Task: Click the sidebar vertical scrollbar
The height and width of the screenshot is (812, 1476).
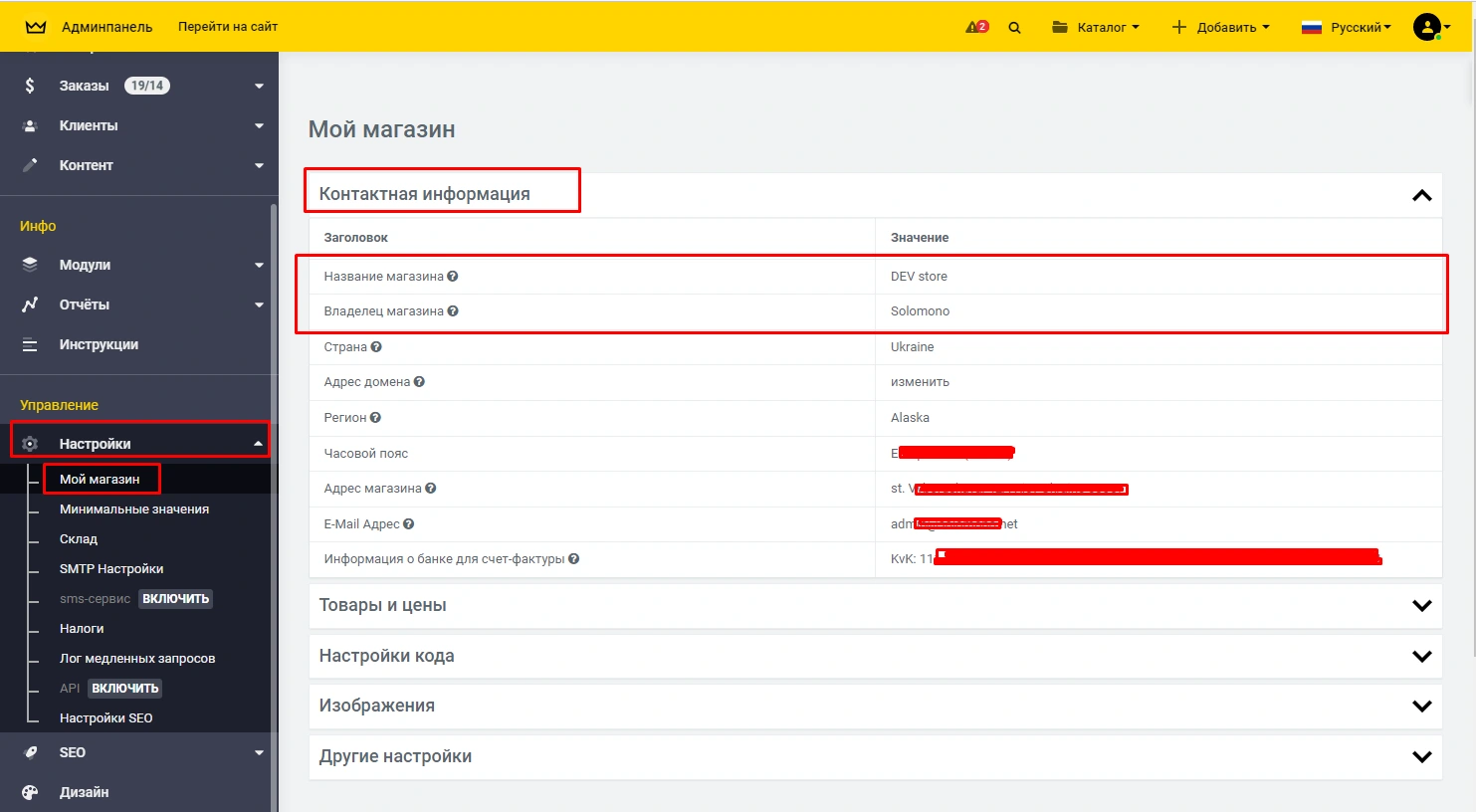Action: (x=274, y=498)
